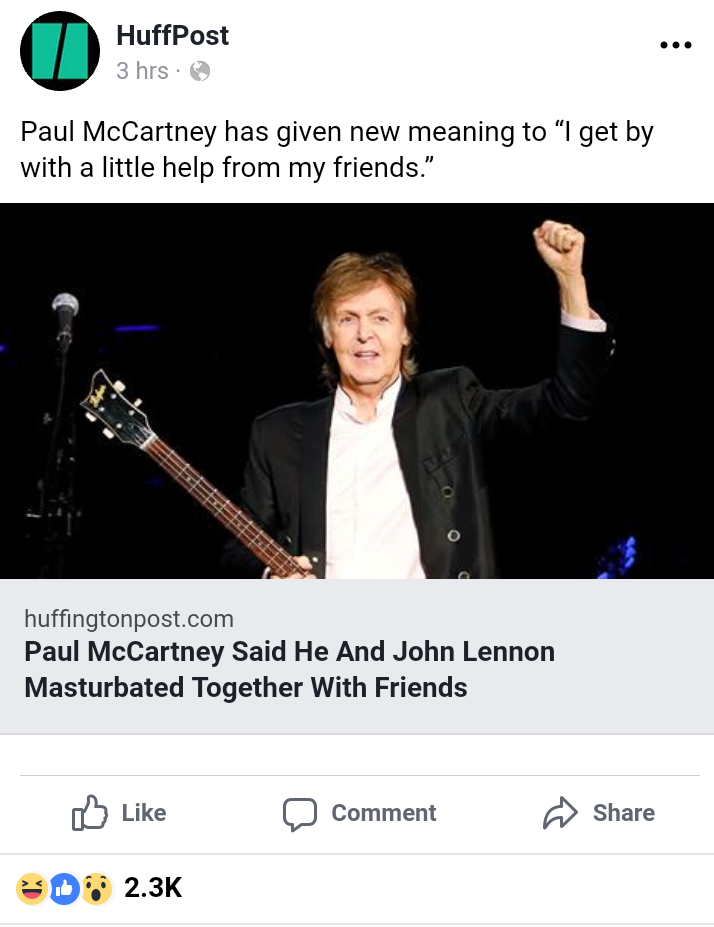Click the 3 hrs post timestamp

142,71
